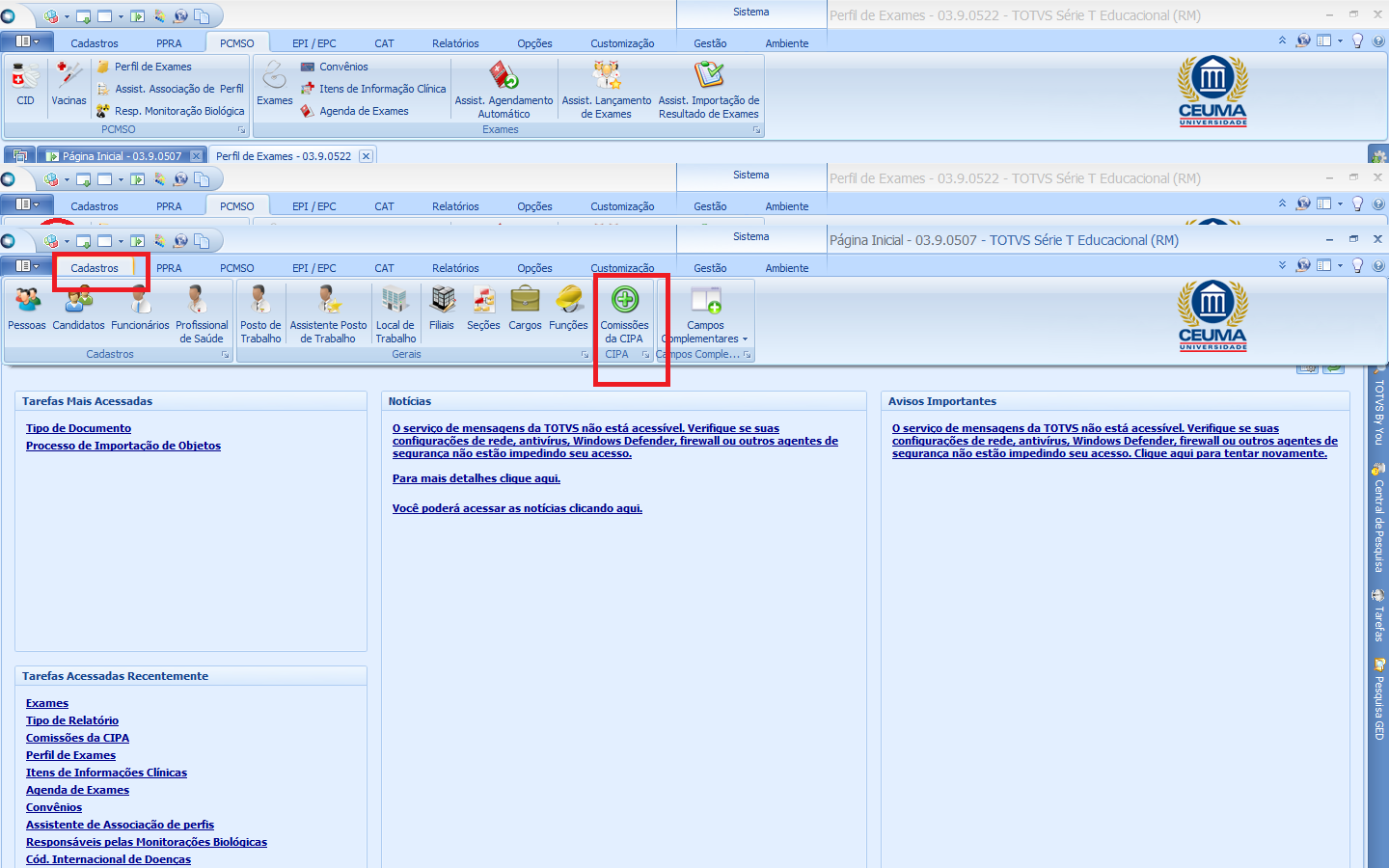Launch Assistente Posto de Trabalho
The width and height of the screenshot is (1389, 868).
click(x=328, y=314)
